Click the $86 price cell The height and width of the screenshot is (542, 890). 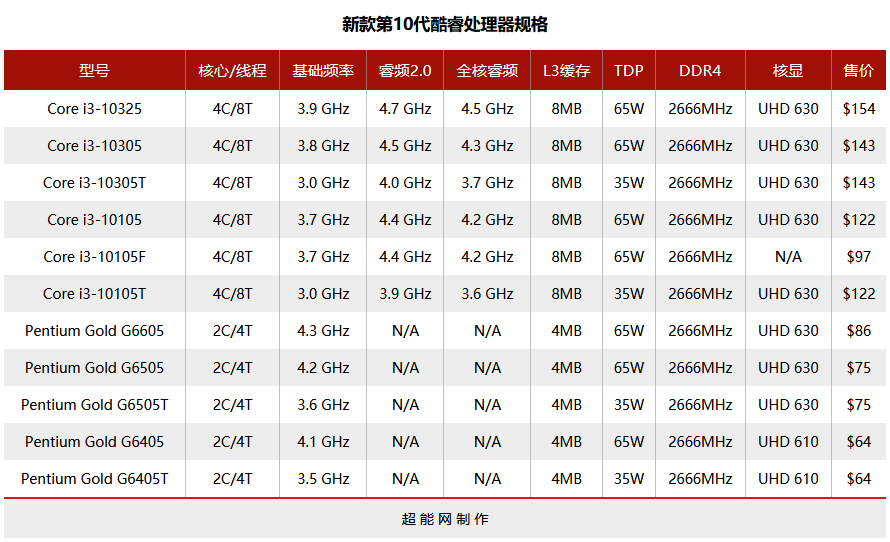[858, 330]
